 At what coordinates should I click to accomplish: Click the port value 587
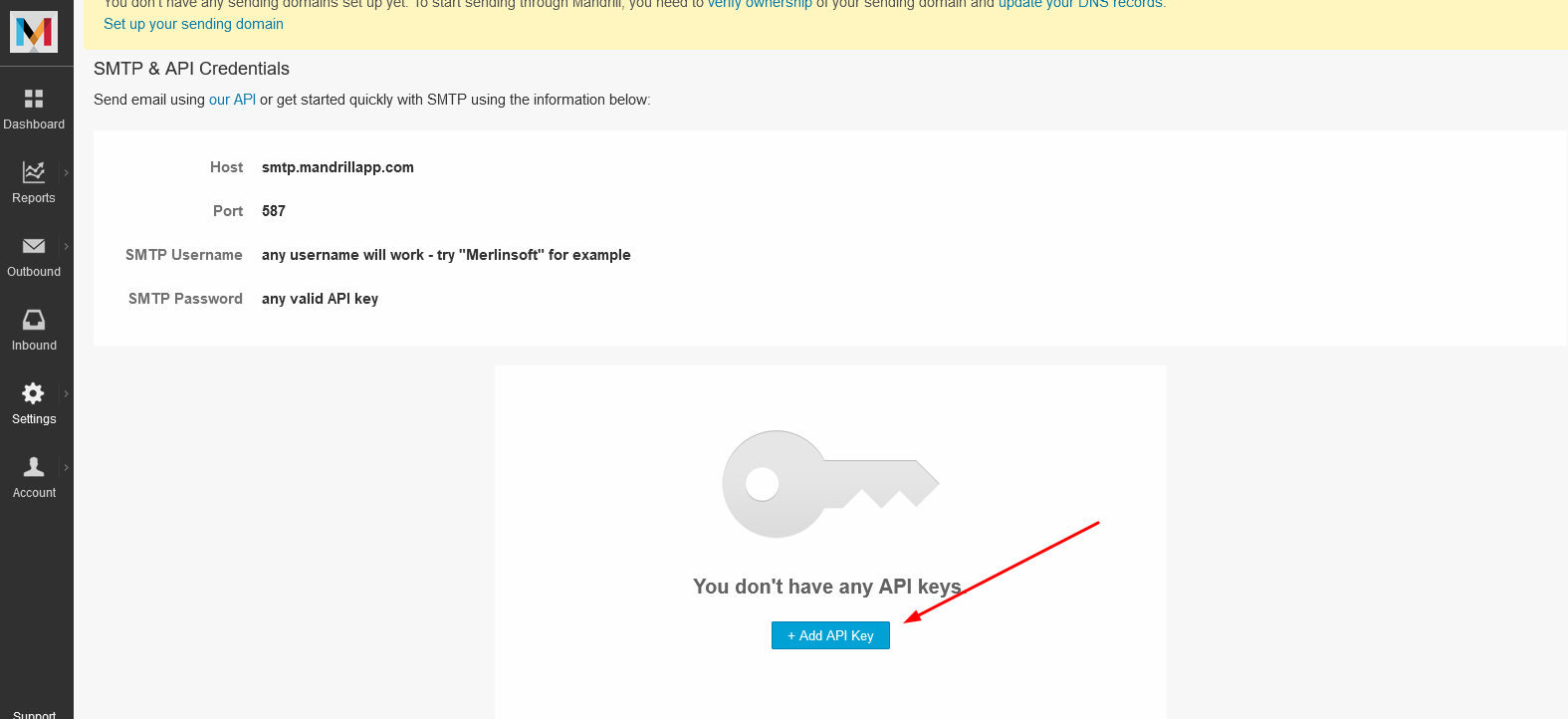tap(274, 211)
